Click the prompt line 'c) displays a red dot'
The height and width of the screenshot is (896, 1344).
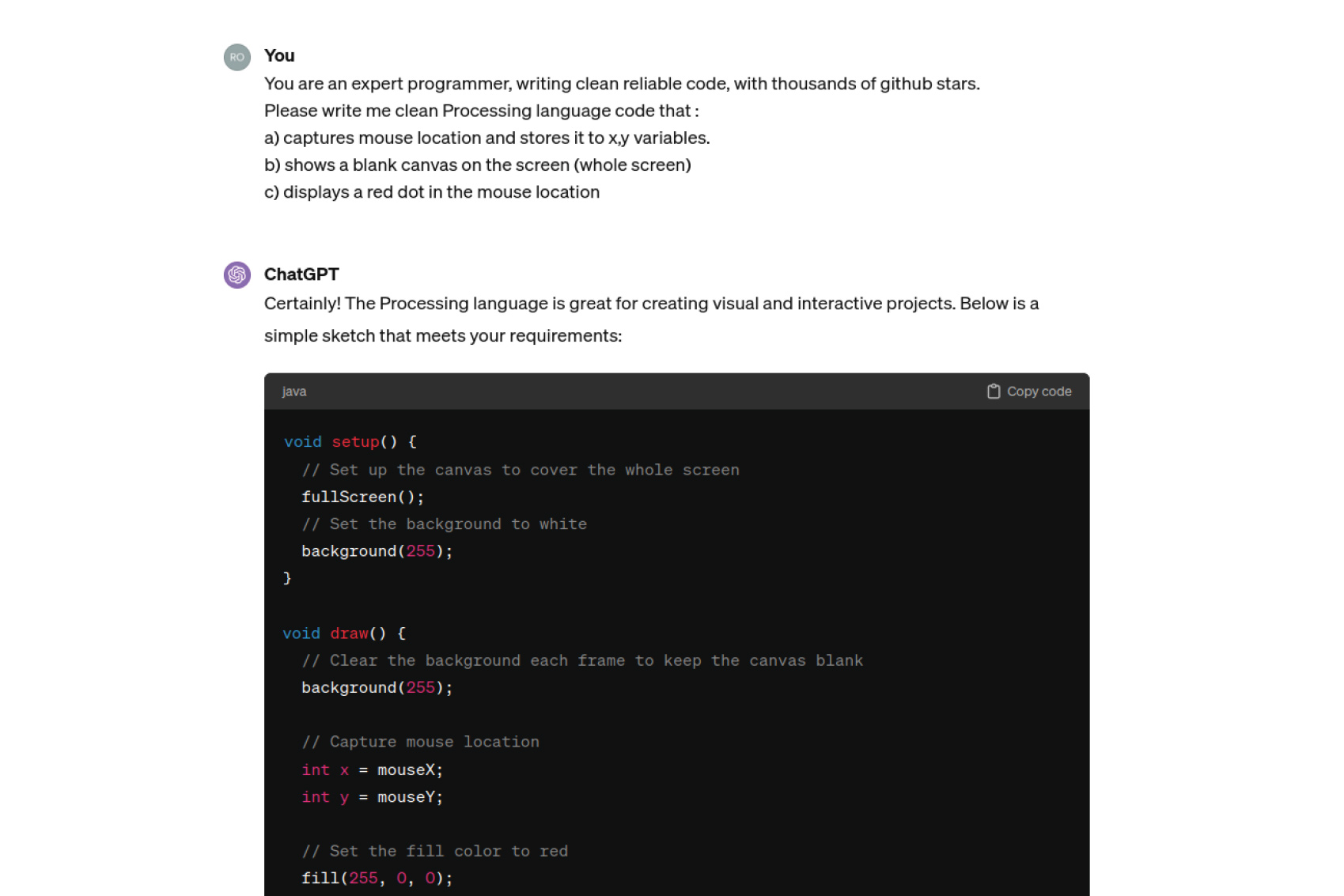432,192
